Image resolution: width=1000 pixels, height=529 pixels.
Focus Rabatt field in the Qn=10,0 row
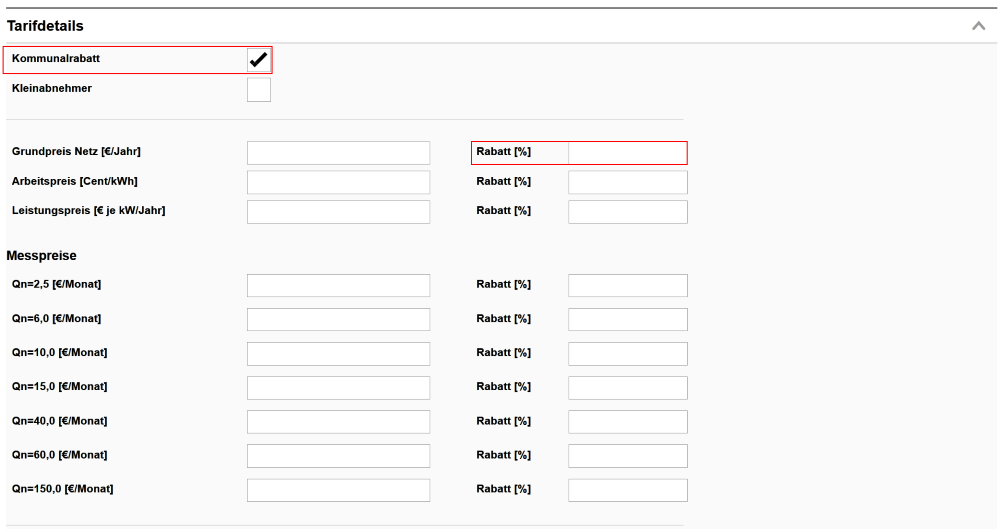click(627, 353)
